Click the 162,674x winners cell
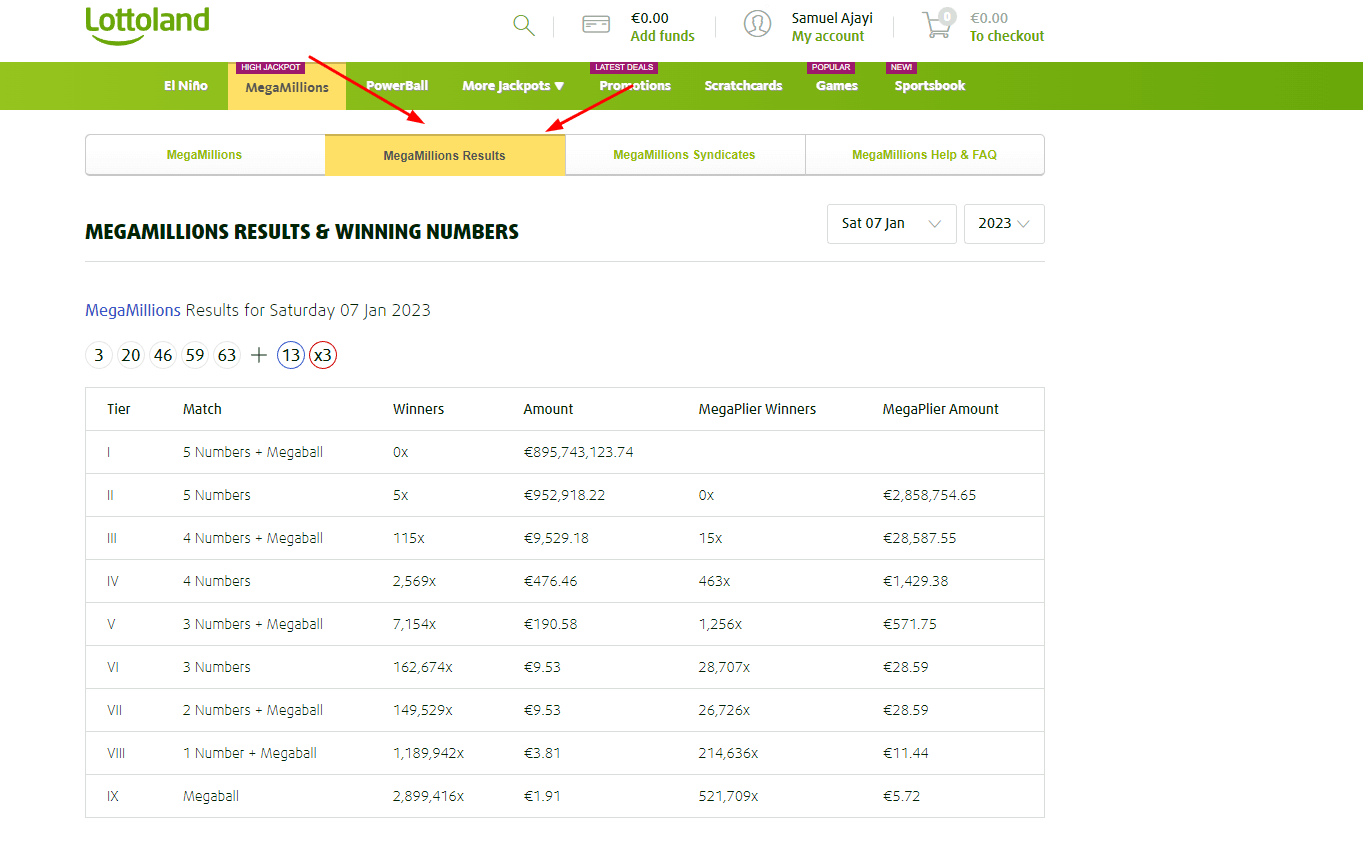The image size is (1363, 860). tap(423, 667)
